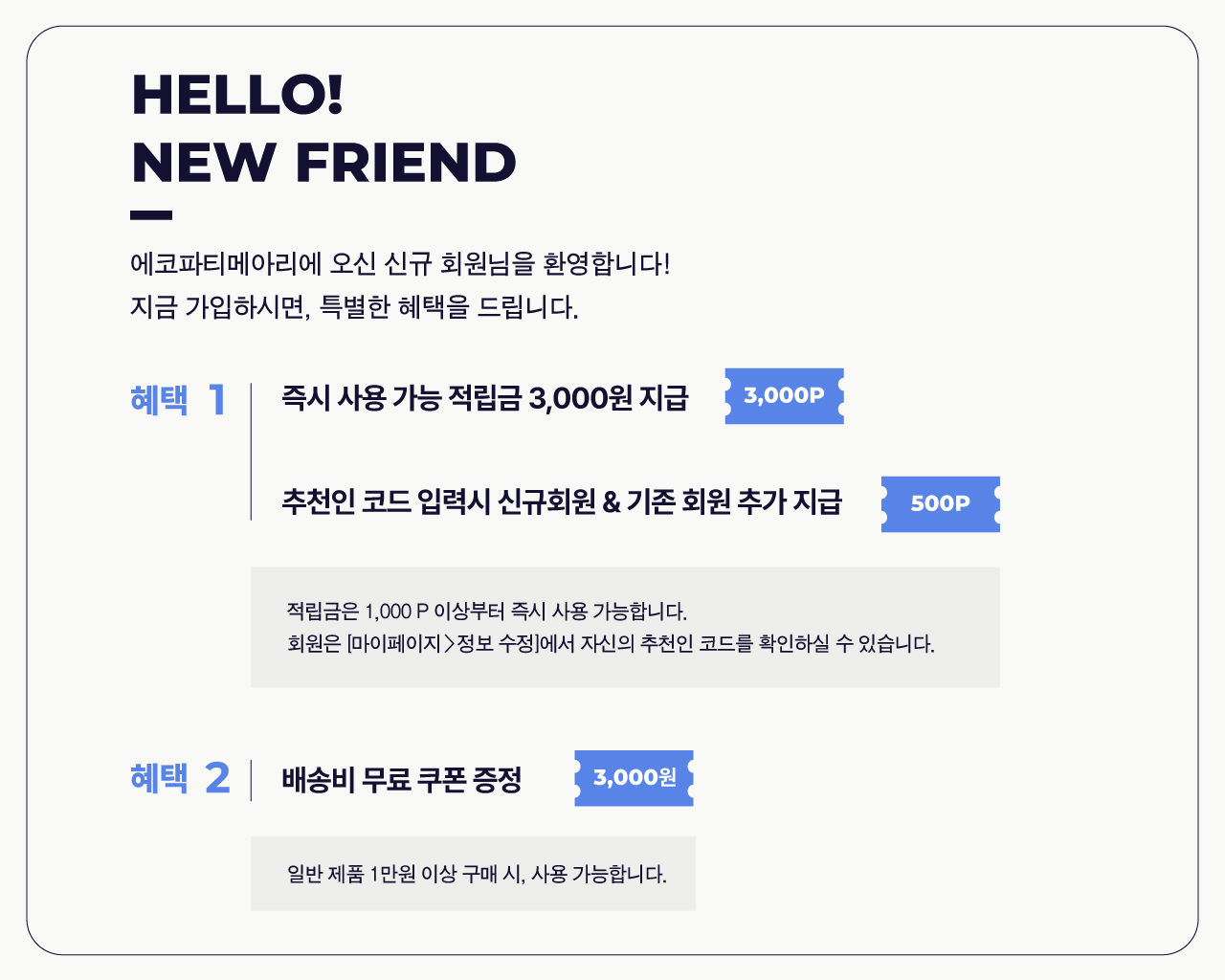Click the large blue numeral 2
1225x980 pixels.
point(217,779)
